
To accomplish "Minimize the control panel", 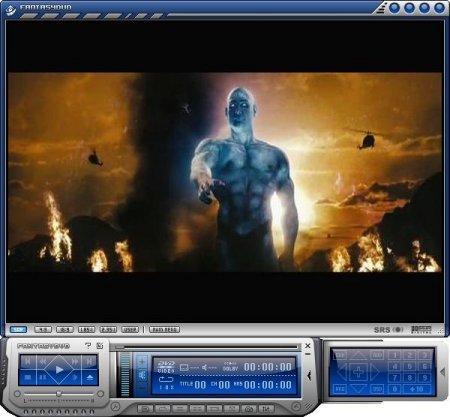I will (308, 354).
